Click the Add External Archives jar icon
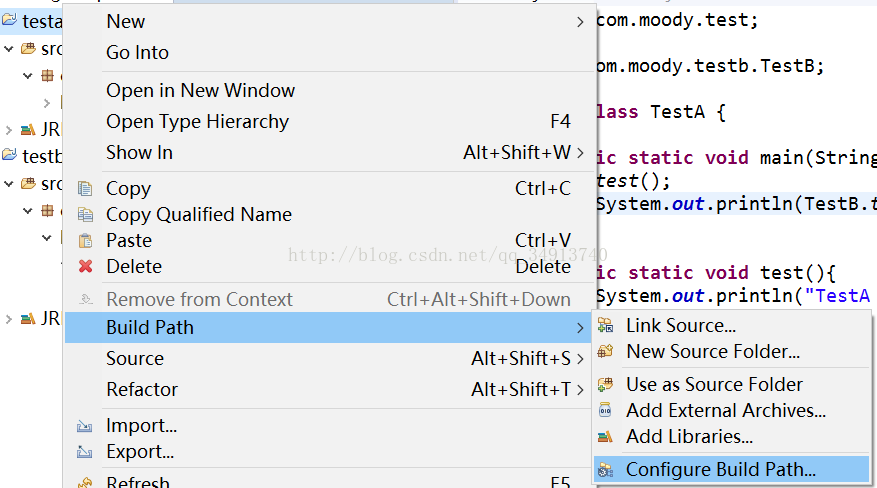Screen dimensions: 877x488 605,410
